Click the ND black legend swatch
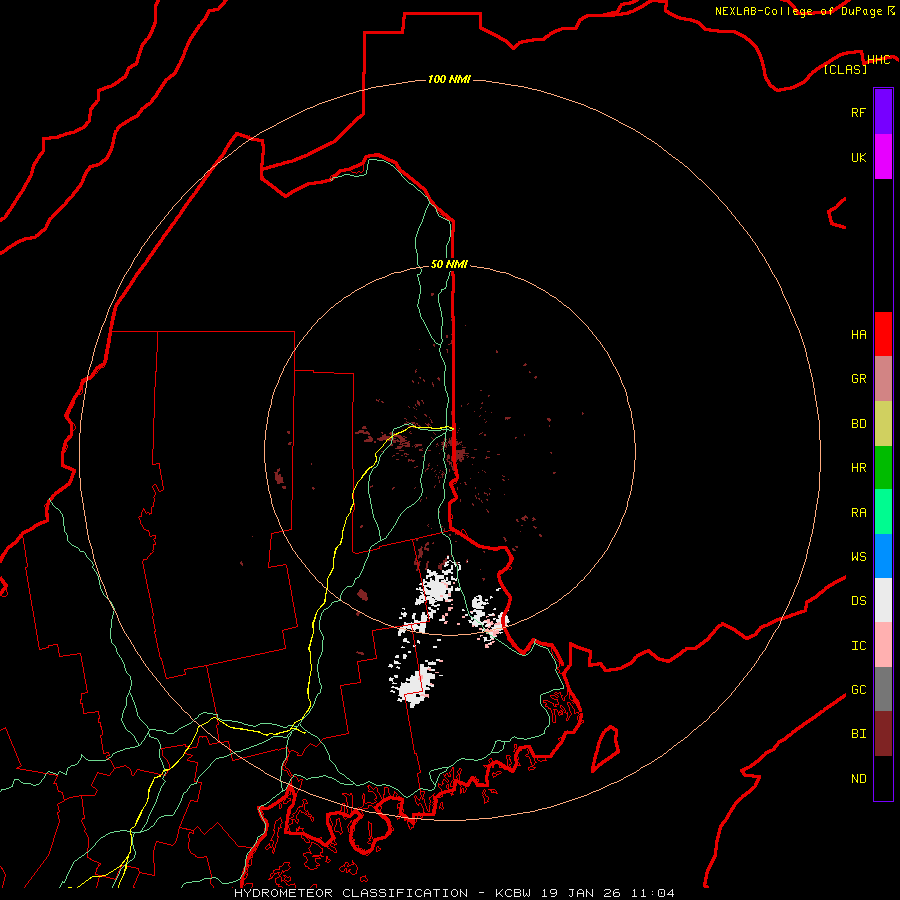The image size is (900, 900). click(x=883, y=778)
